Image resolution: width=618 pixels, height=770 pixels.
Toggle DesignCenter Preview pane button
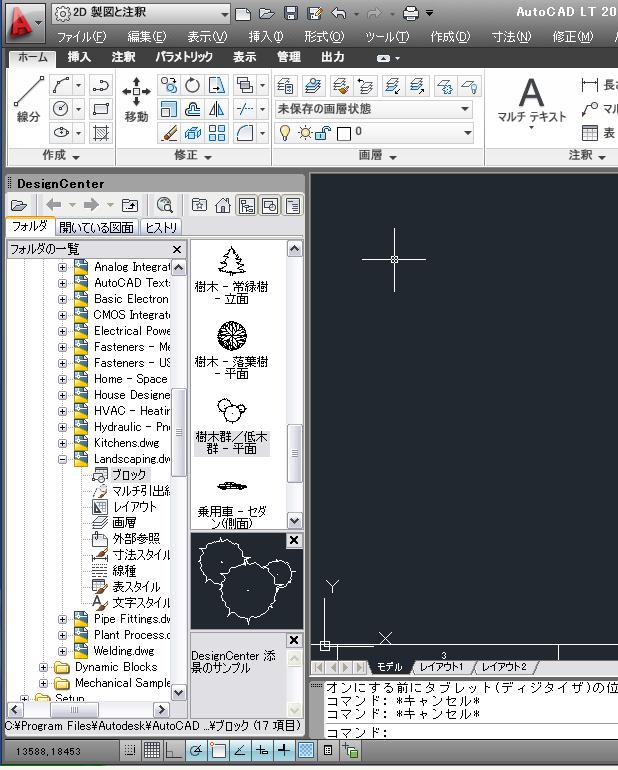[x=270, y=205]
